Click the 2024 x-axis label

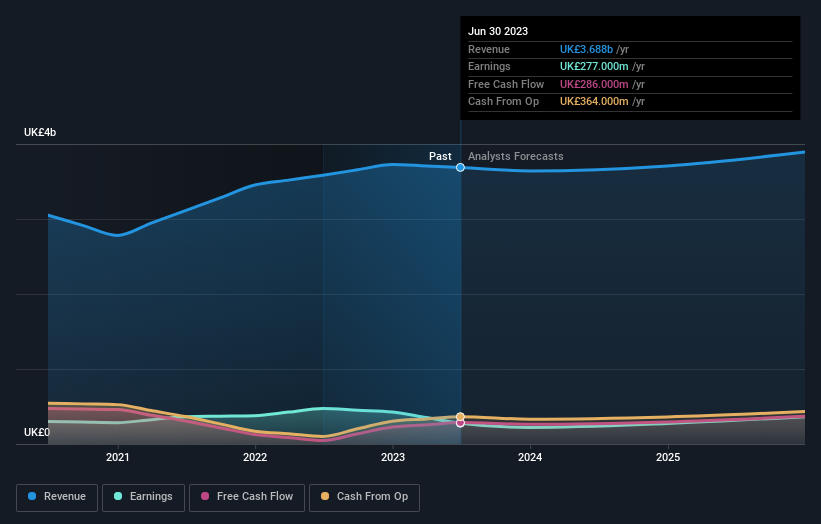pyautogui.click(x=530, y=458)
